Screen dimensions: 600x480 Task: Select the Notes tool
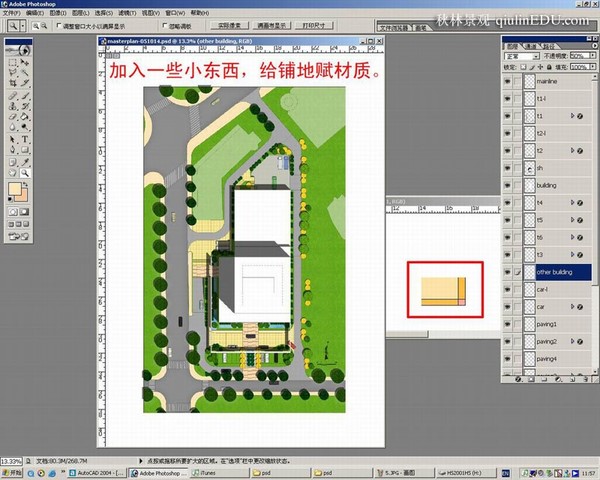13,162
